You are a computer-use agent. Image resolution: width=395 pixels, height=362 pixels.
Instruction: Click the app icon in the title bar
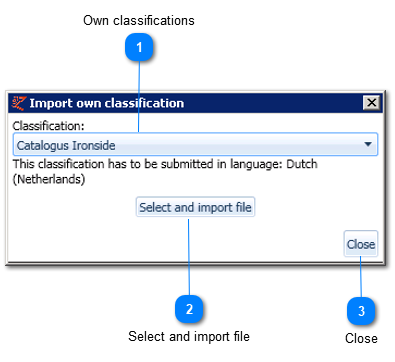click(19, 103)
